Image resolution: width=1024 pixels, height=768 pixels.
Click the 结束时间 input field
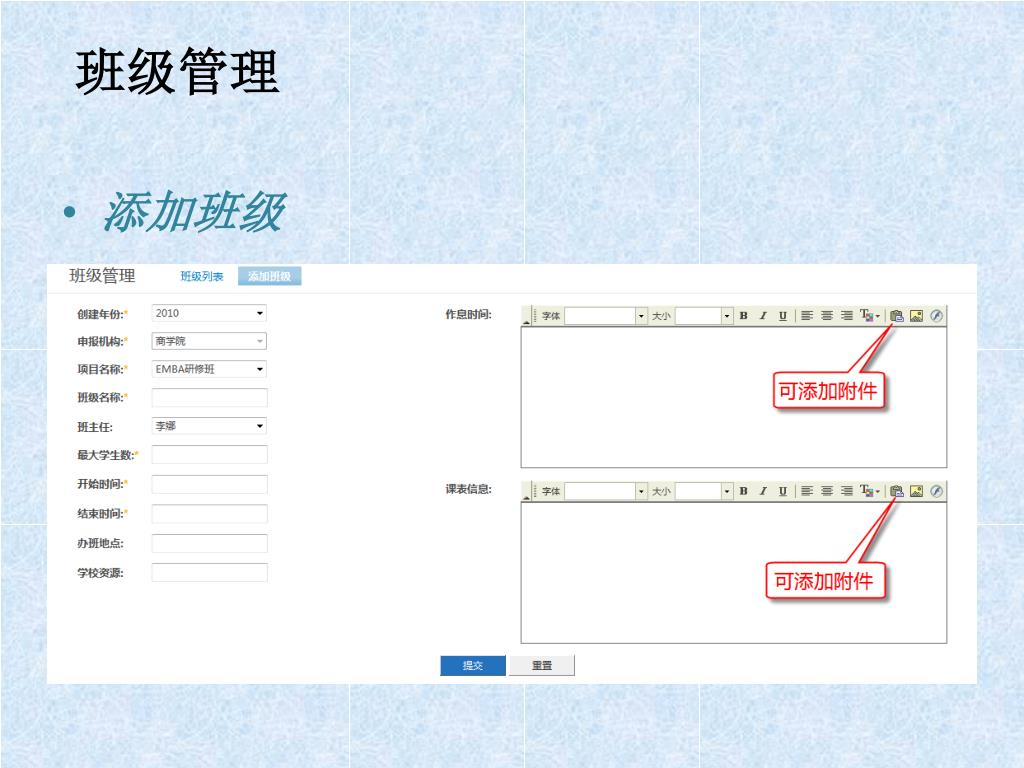(x=209, y=514)
